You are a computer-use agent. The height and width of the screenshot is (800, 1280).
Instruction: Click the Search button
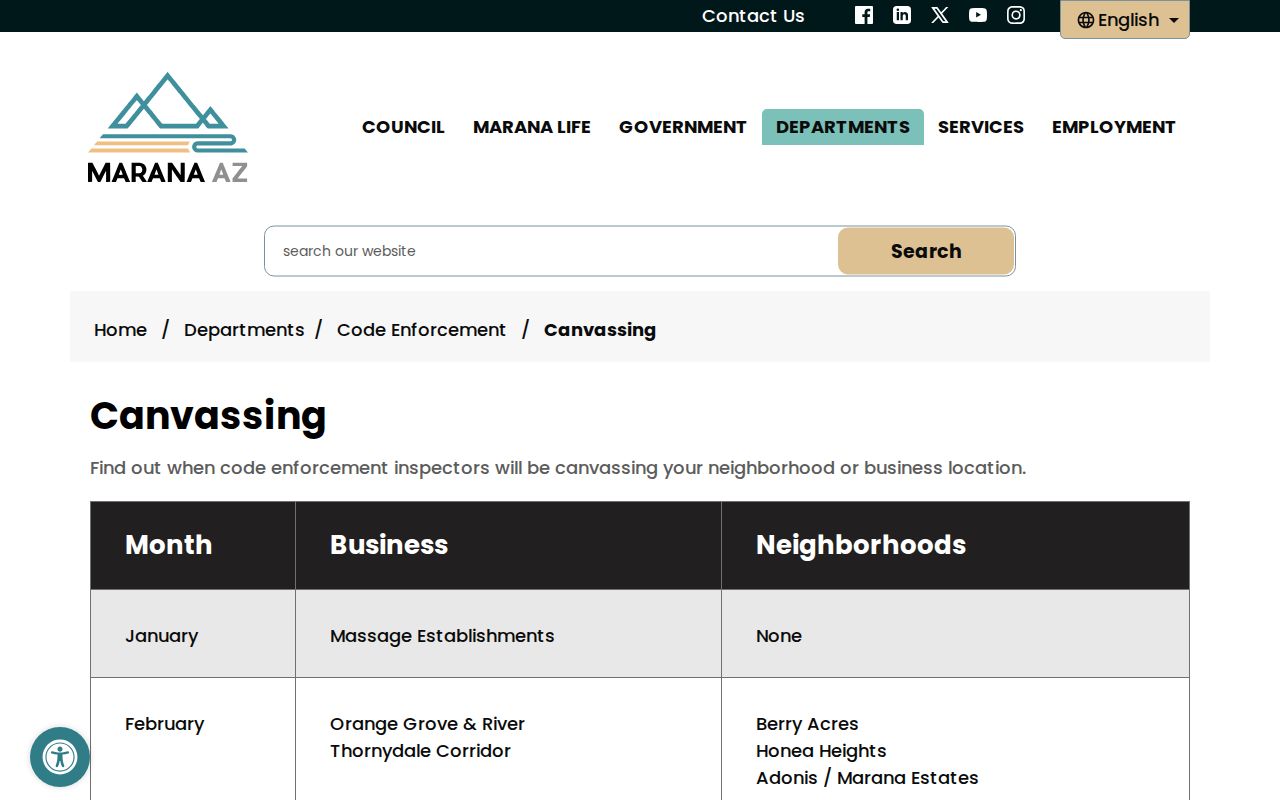(926, 251)
